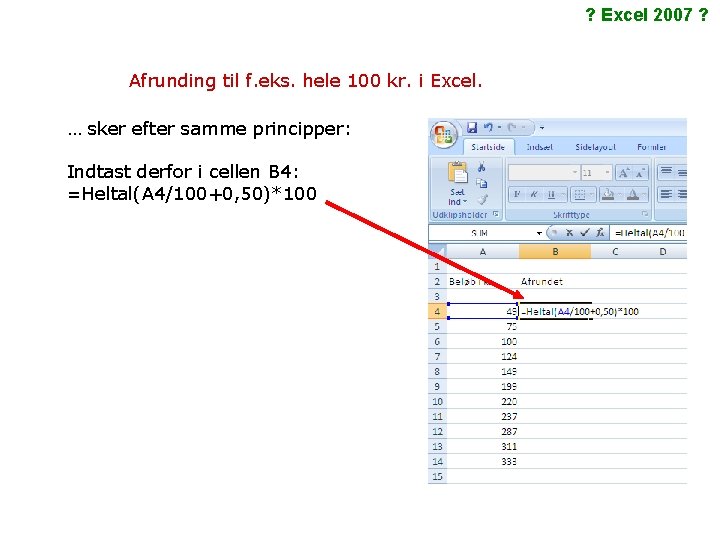
Task: Click cell A14 in row 14
Action: point(483,461)
